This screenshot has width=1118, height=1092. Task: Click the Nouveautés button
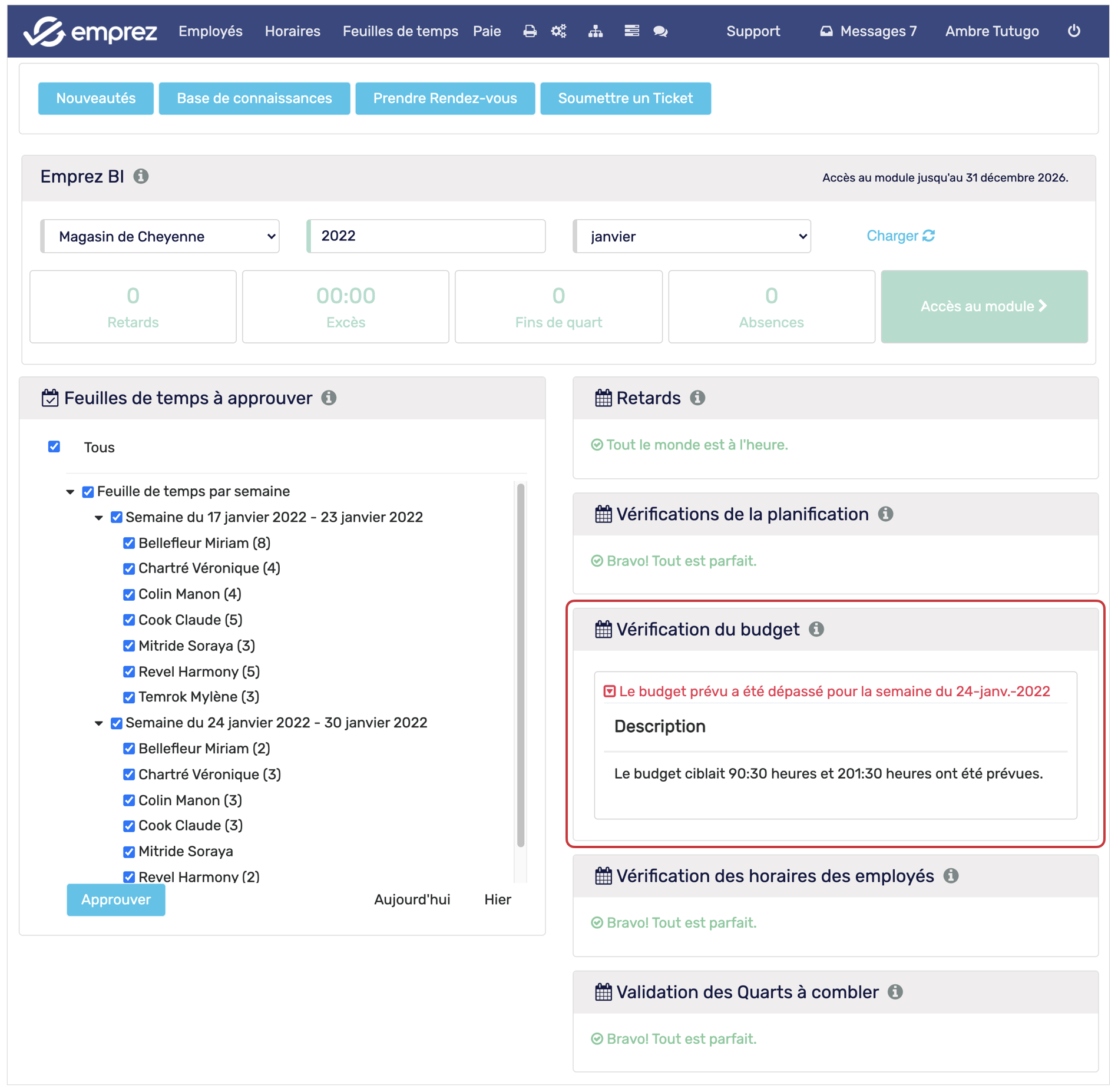[96, 98]
